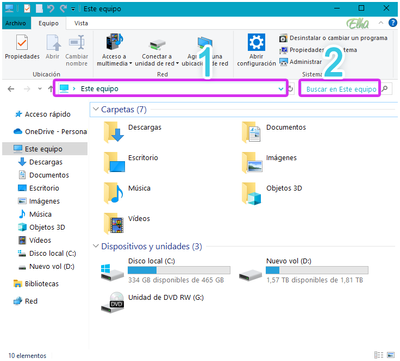Select the Documentos folder icon
The height and width of the screenshot is (361, 400).
pyautogui.click(x=252, y=132)
